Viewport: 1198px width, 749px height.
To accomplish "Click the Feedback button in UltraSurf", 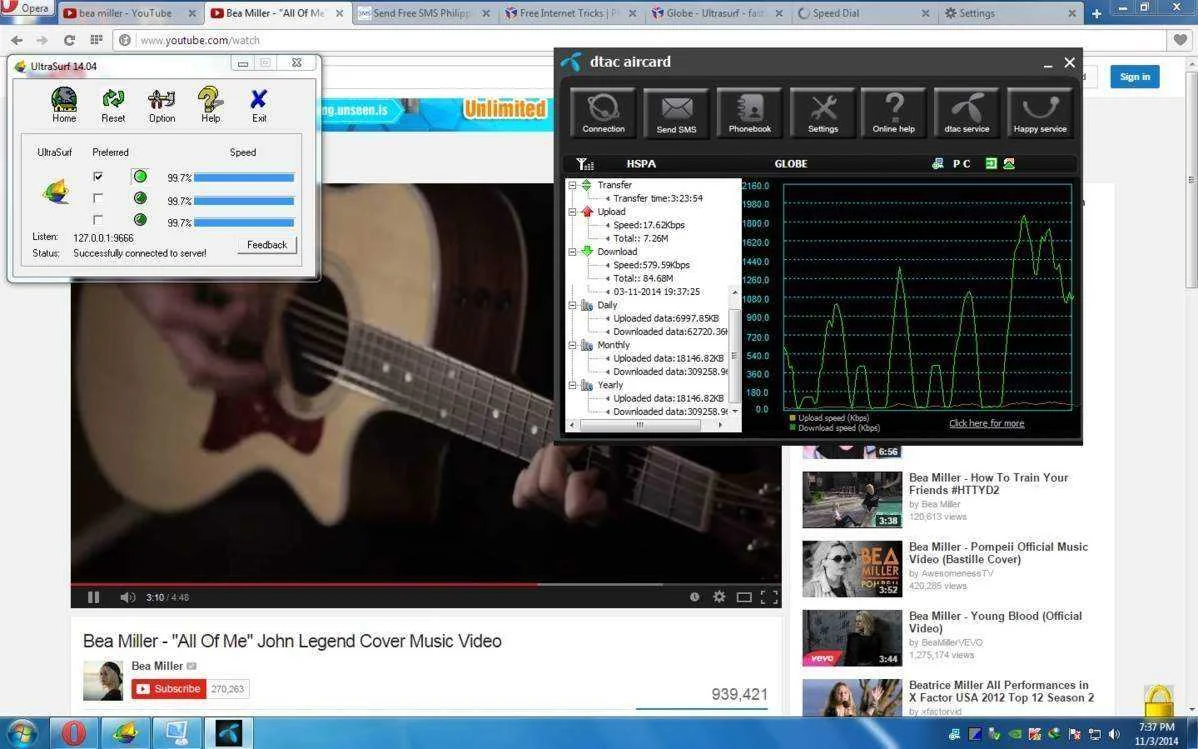I will (x=267, y=245).
